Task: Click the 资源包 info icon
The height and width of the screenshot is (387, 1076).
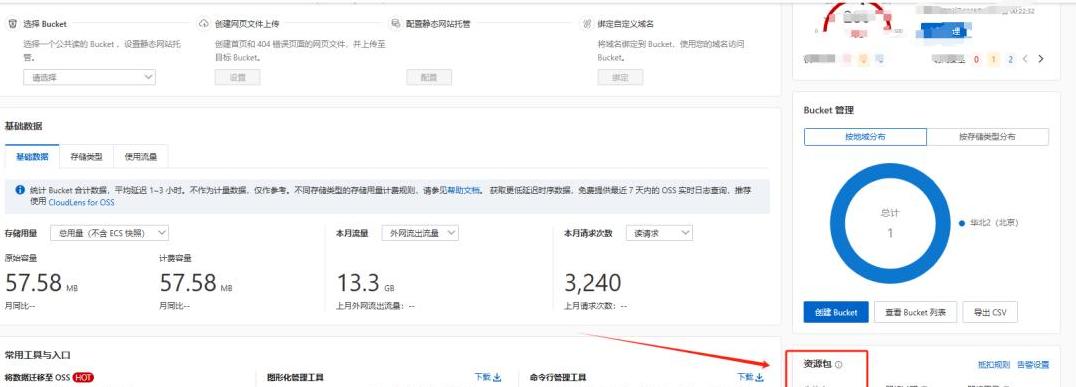Action: click(839, 365)
